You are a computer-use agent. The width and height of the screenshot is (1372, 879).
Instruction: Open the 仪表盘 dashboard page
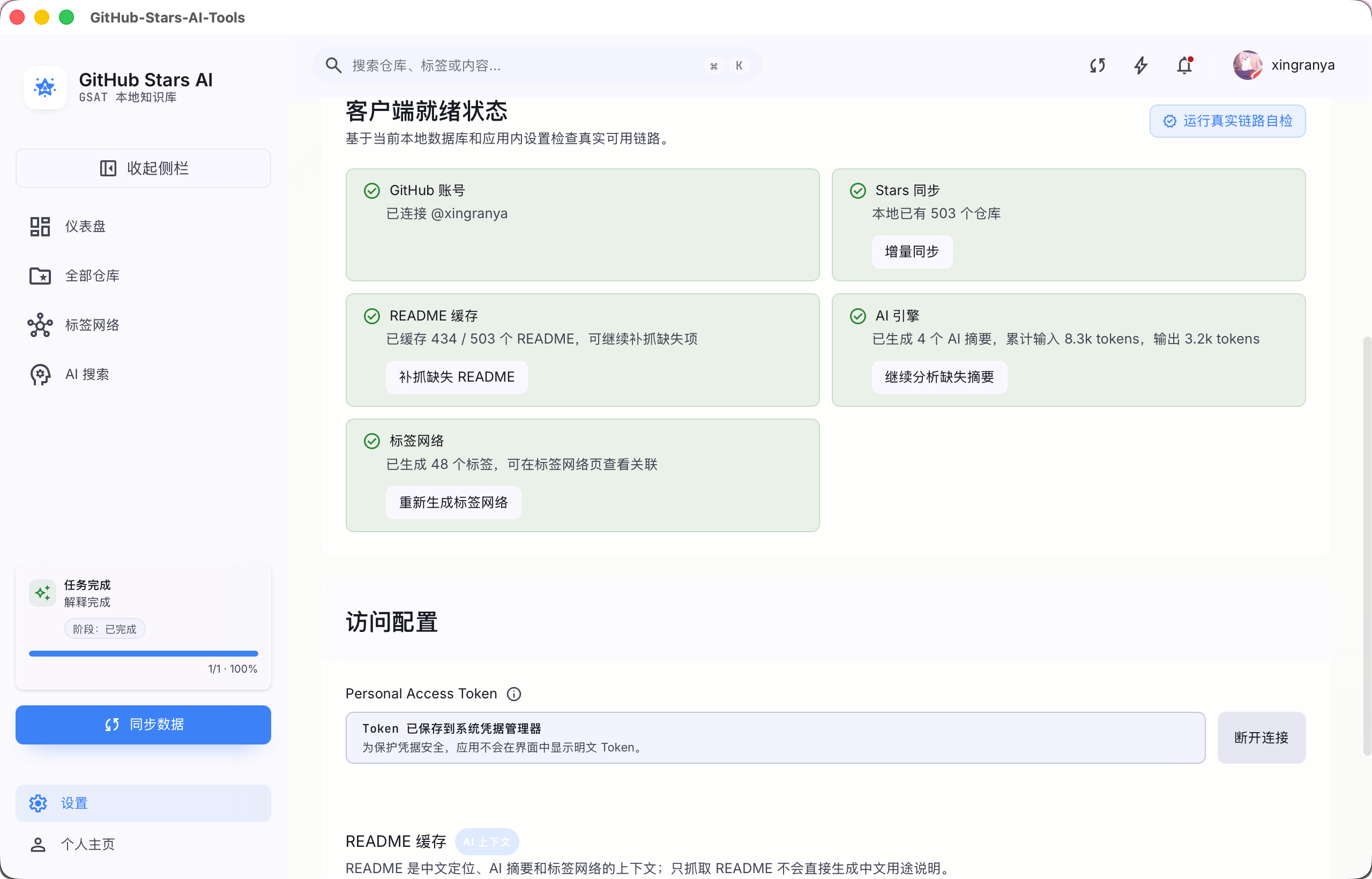point(143,227)
